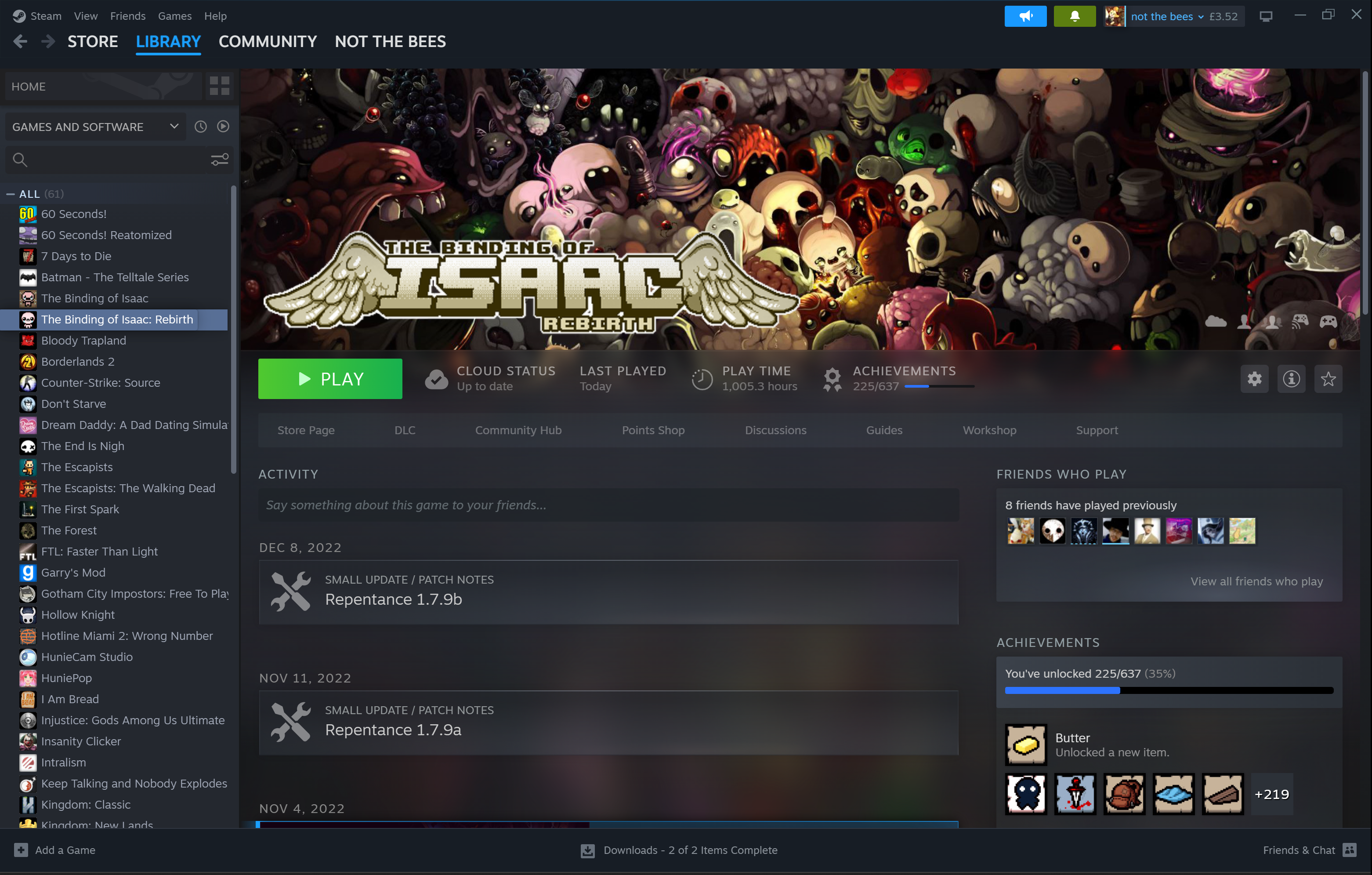The image size is (1372, 875).
Task: Open the notifications bell
Action: pyautogui.click(x=1074, y=16)
